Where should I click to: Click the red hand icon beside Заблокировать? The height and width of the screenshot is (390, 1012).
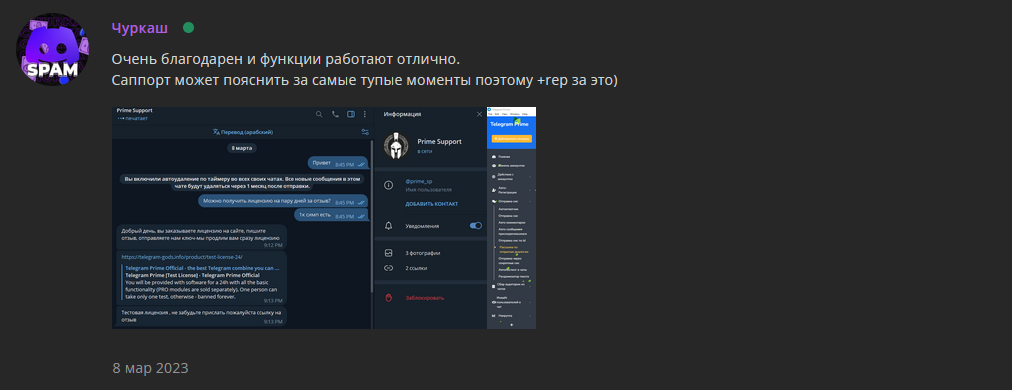coord(389,298)
